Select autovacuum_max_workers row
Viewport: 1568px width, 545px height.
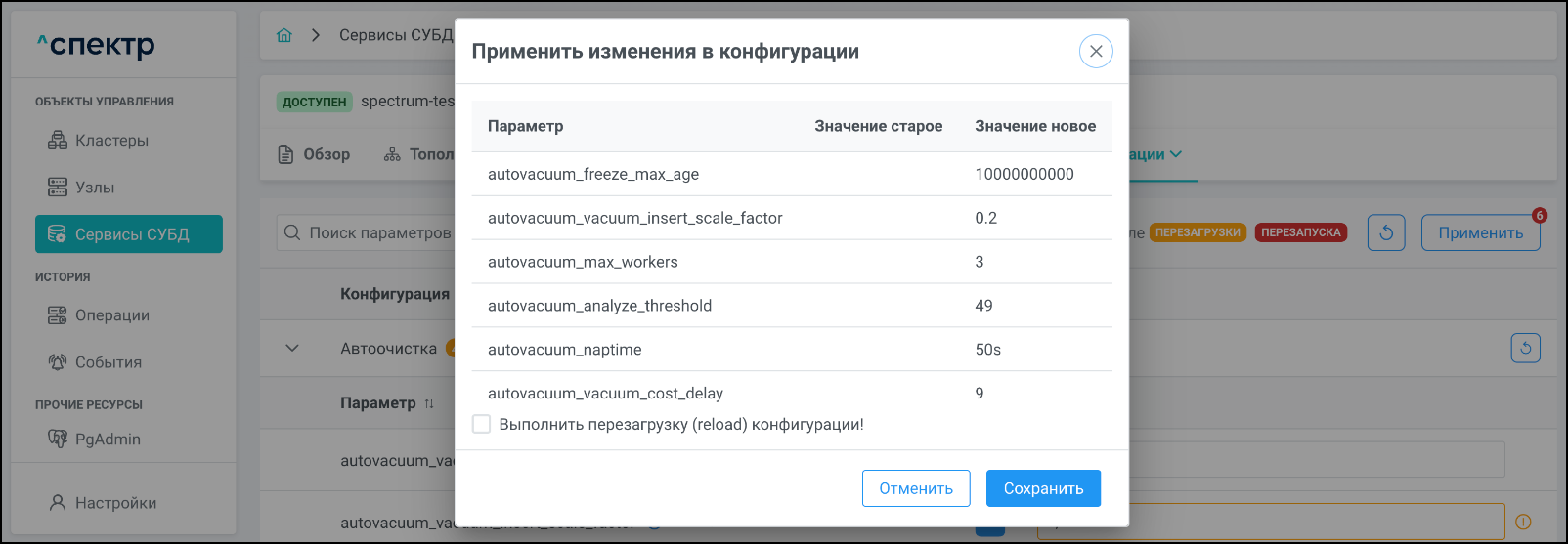[x=792, y=262]
